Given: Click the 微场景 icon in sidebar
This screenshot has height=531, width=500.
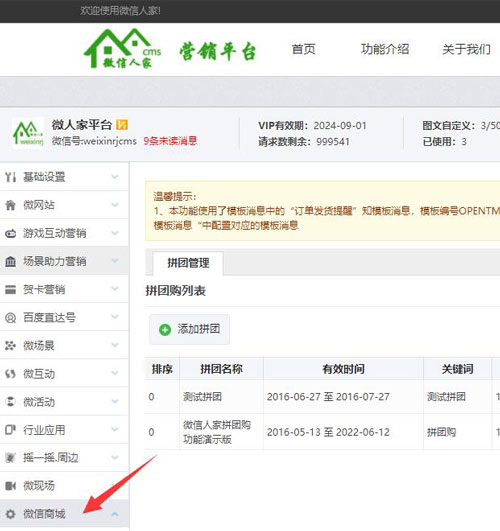Looking at the screenshot, I should pyautogui.click(x=10, y=346).
